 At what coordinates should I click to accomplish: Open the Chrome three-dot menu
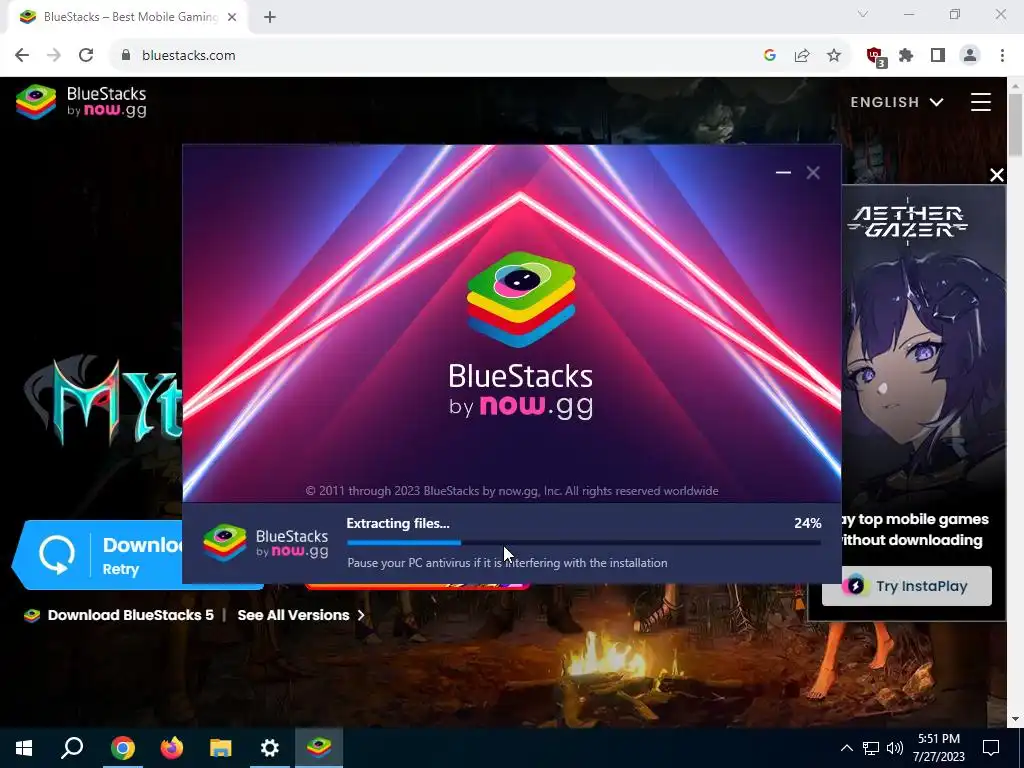(x=1002, y=56)
